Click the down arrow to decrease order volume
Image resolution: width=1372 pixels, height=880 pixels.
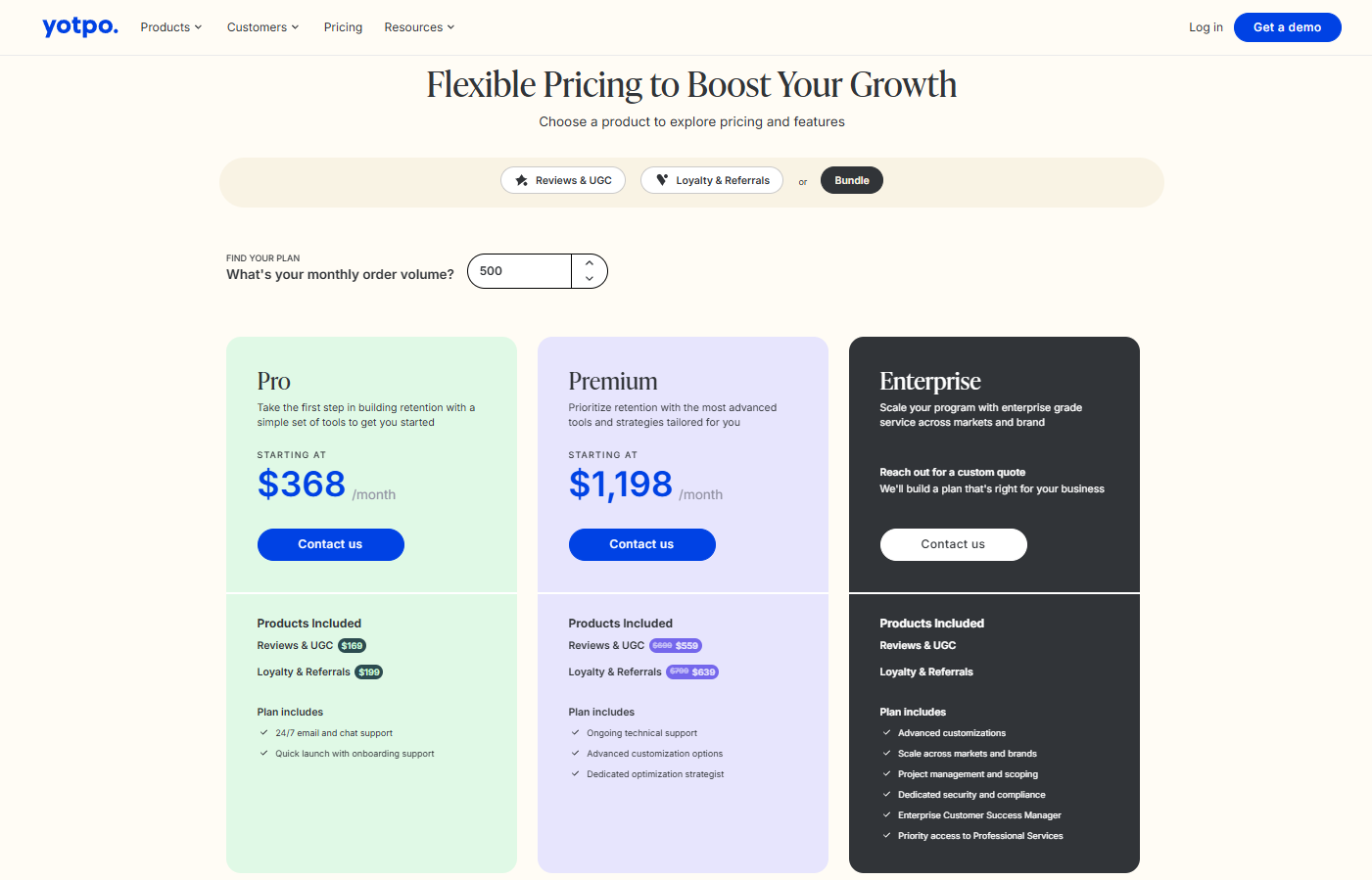pyautogui.click(x=589, y=279)
